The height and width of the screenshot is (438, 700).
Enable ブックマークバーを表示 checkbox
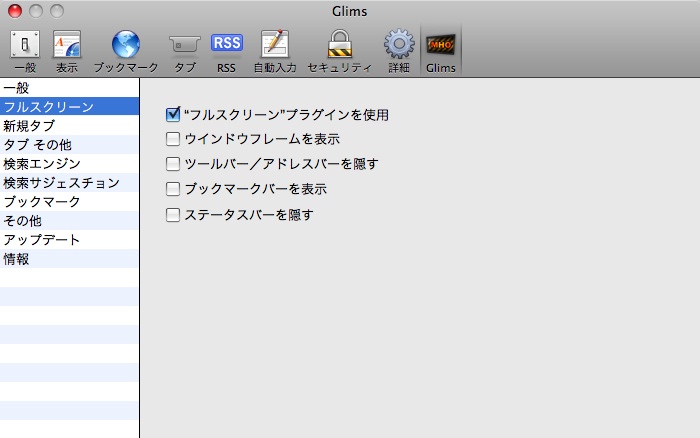point(173,189)
